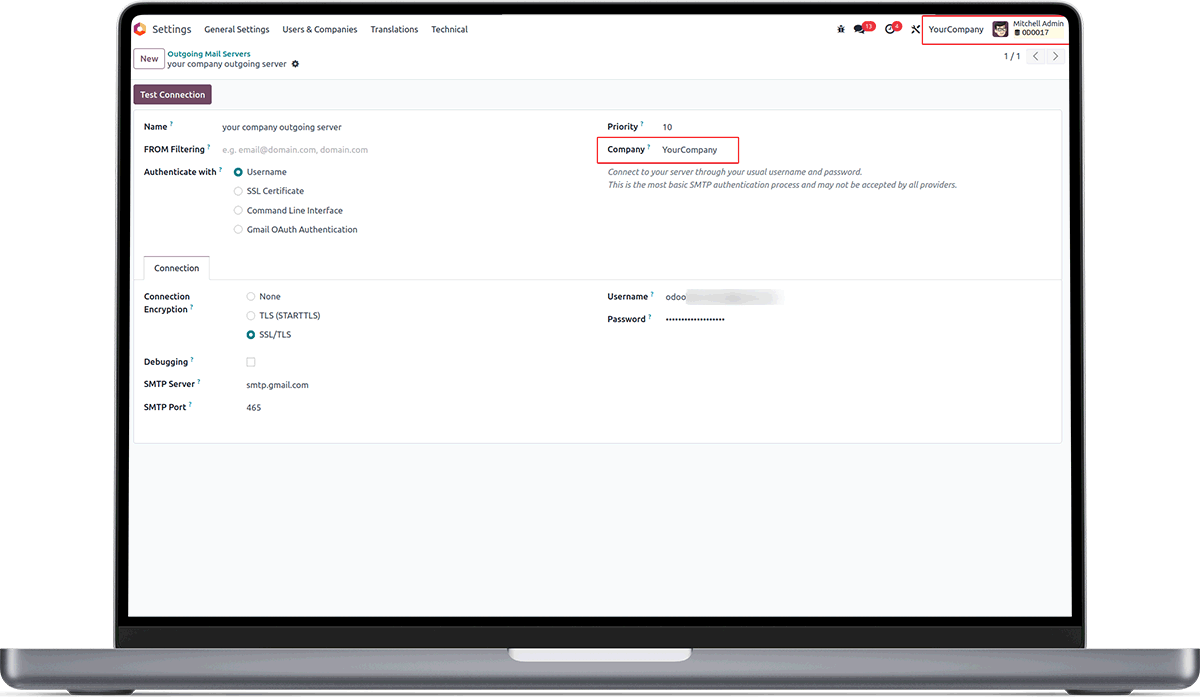This screenshot has height=697, width=1200.
Task: Open the activities clock icon with 4 badge
Action: (889, 30)
